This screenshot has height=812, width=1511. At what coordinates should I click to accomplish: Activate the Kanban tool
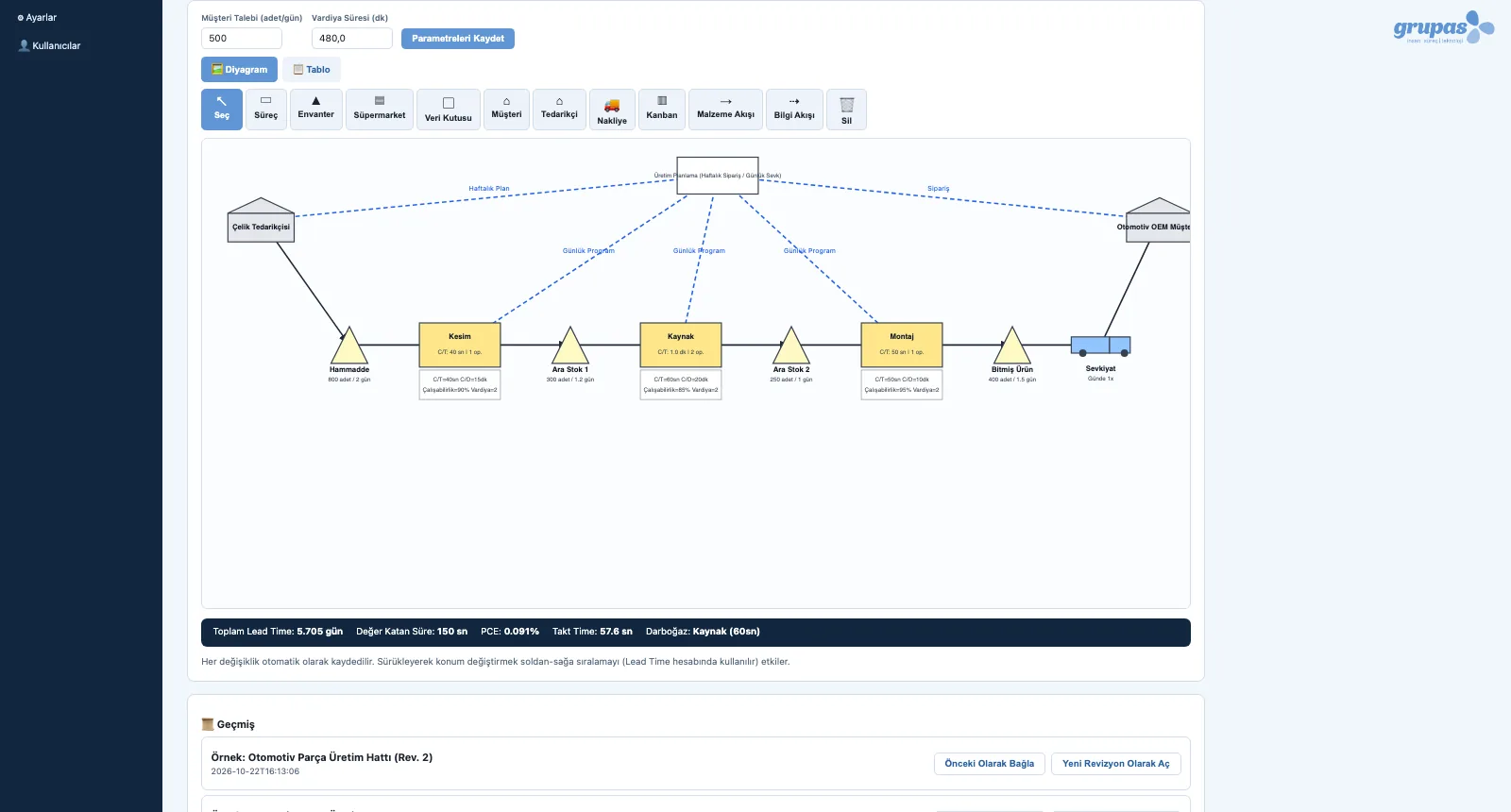tap(662, 110)
